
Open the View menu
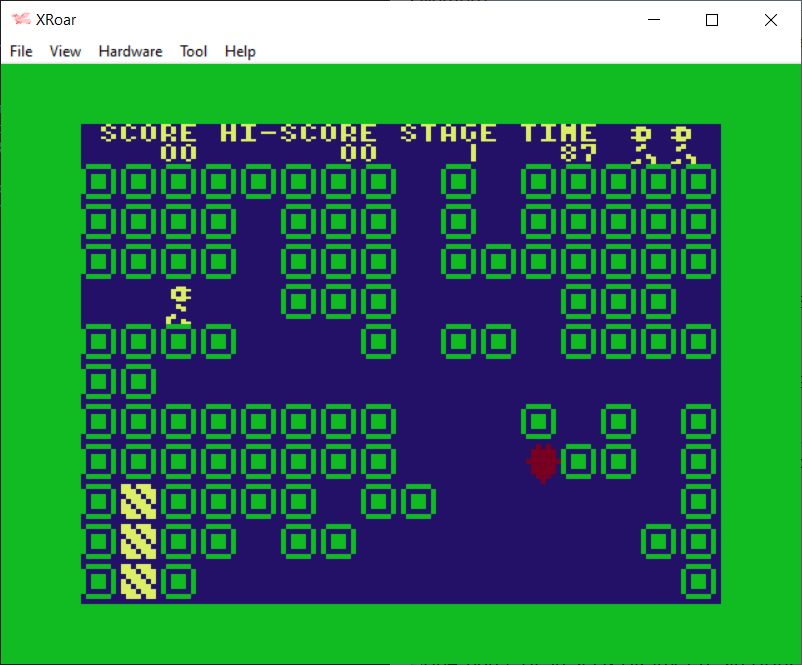(x=65, y=51)
